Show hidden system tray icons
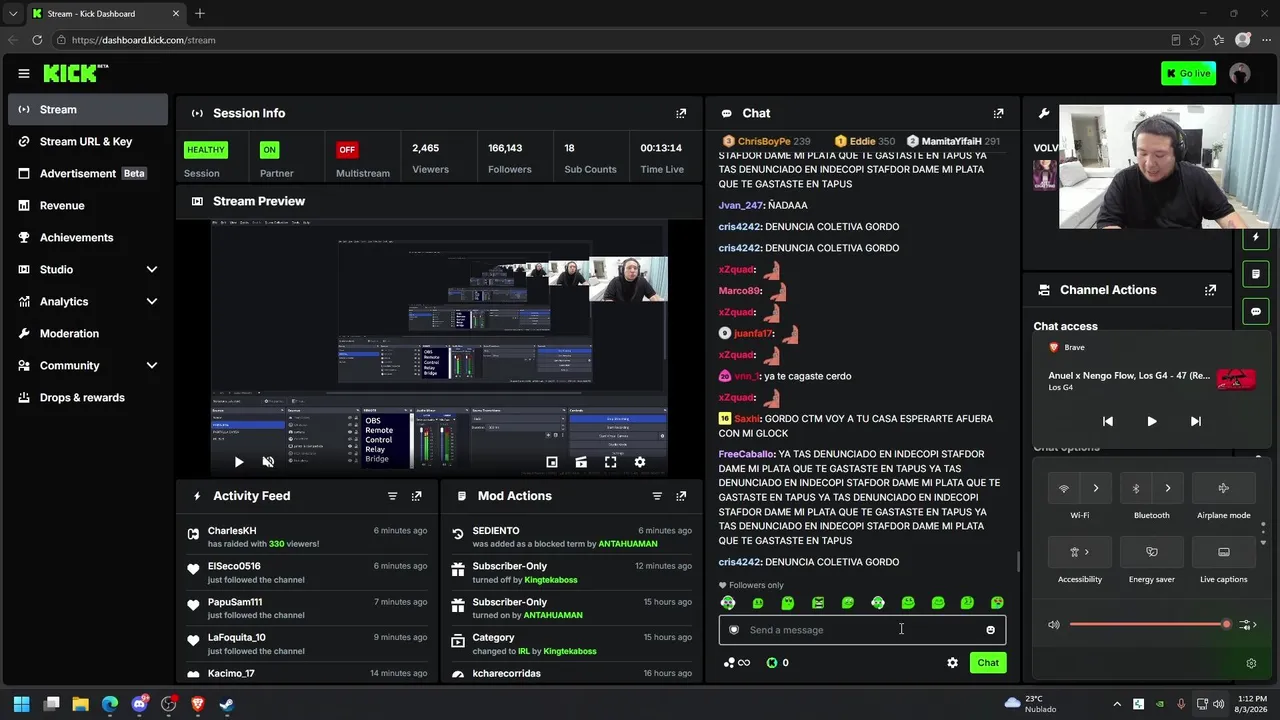 [1117, 704]
